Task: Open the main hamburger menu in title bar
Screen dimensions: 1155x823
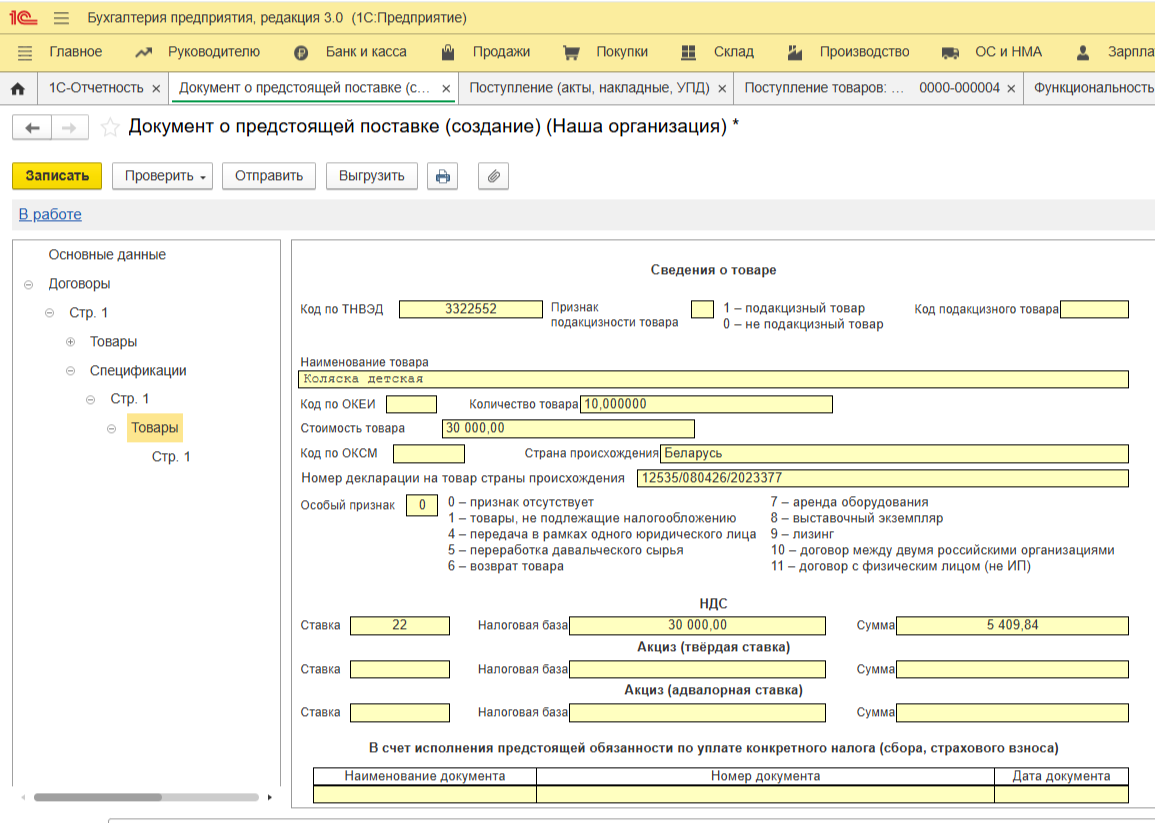Action: pos(61,18)
